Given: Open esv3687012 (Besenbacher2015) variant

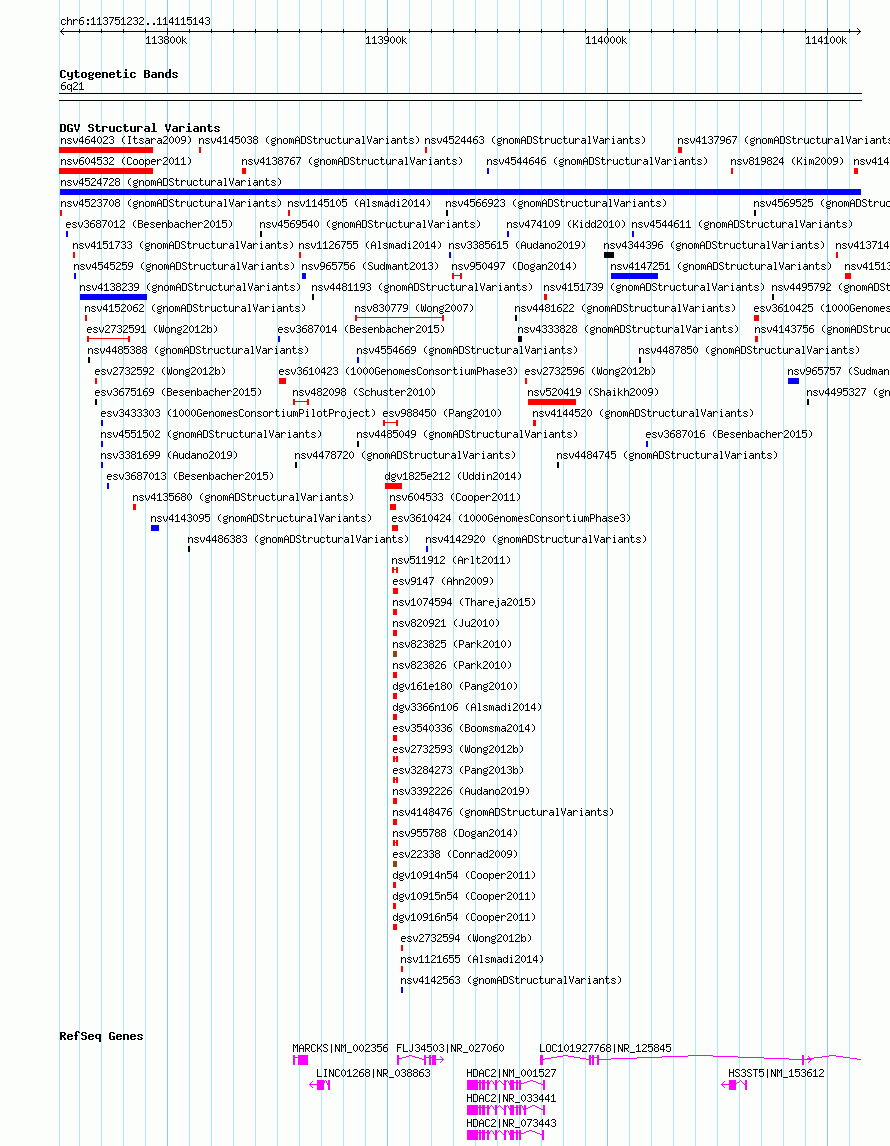Looking at the screenshot, I should (149, 224).
